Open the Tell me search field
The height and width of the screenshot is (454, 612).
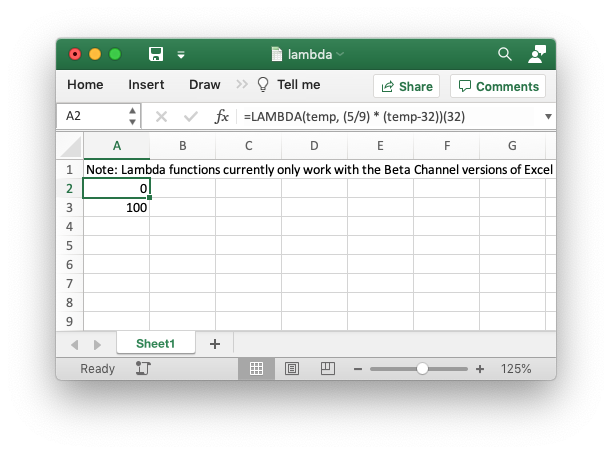pyautogui.click(x=299, y=85)
